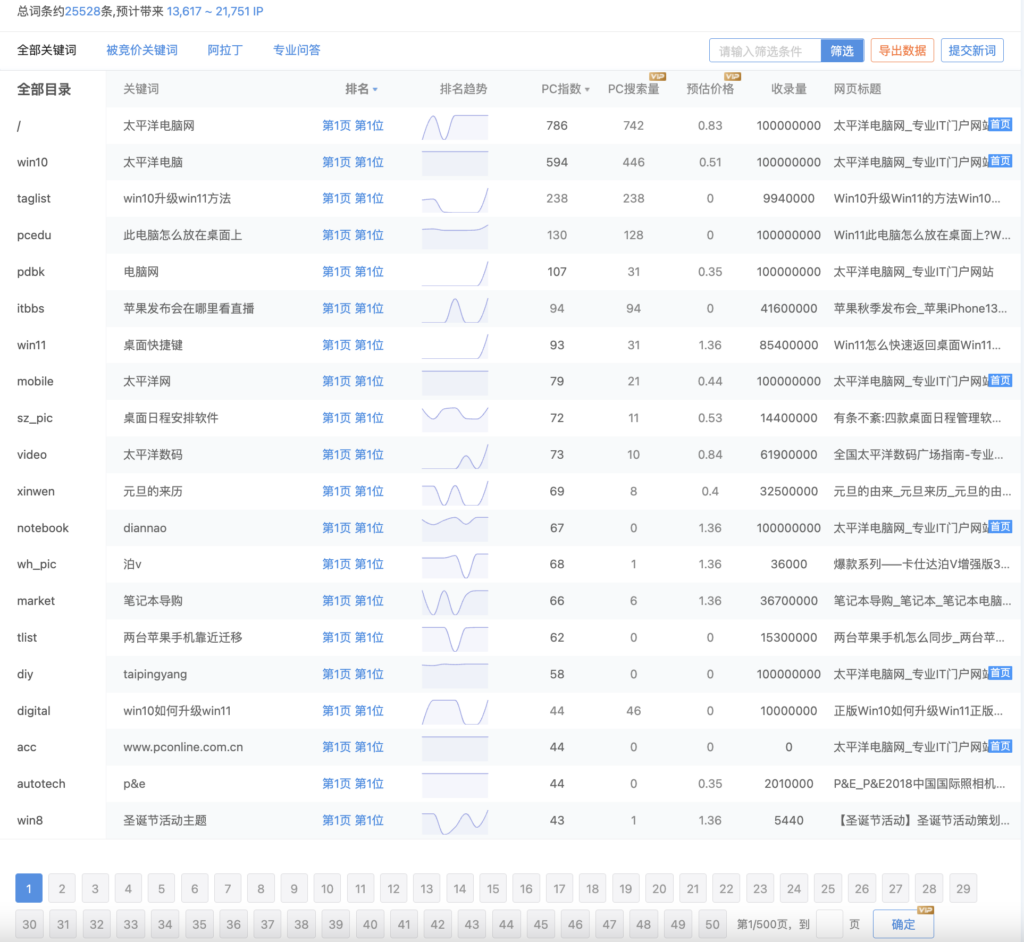
Task: Switch to the 全部关键词 tab
Action: coord(46,50)
